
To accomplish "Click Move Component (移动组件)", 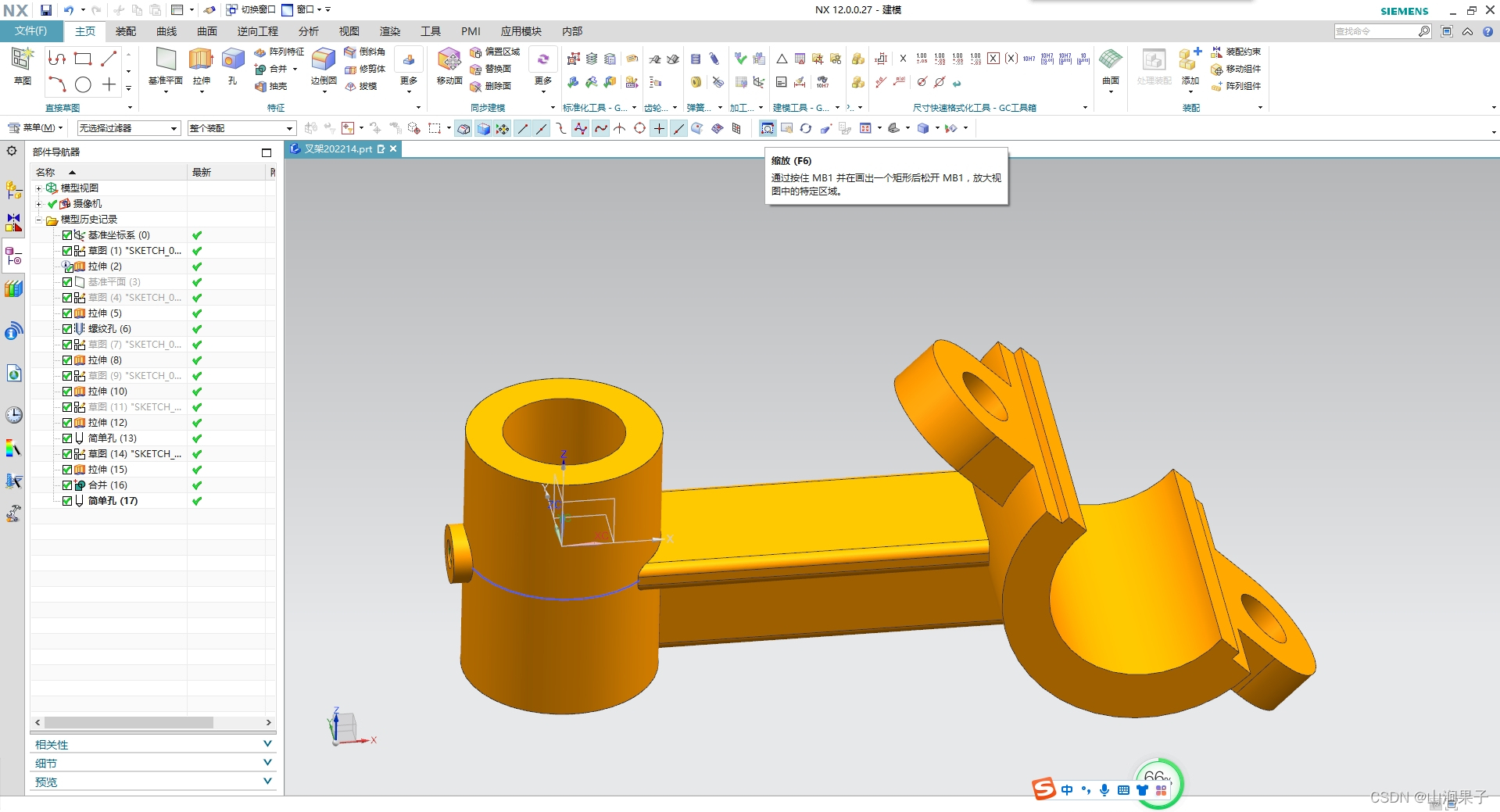I will tap(1236, 69).
